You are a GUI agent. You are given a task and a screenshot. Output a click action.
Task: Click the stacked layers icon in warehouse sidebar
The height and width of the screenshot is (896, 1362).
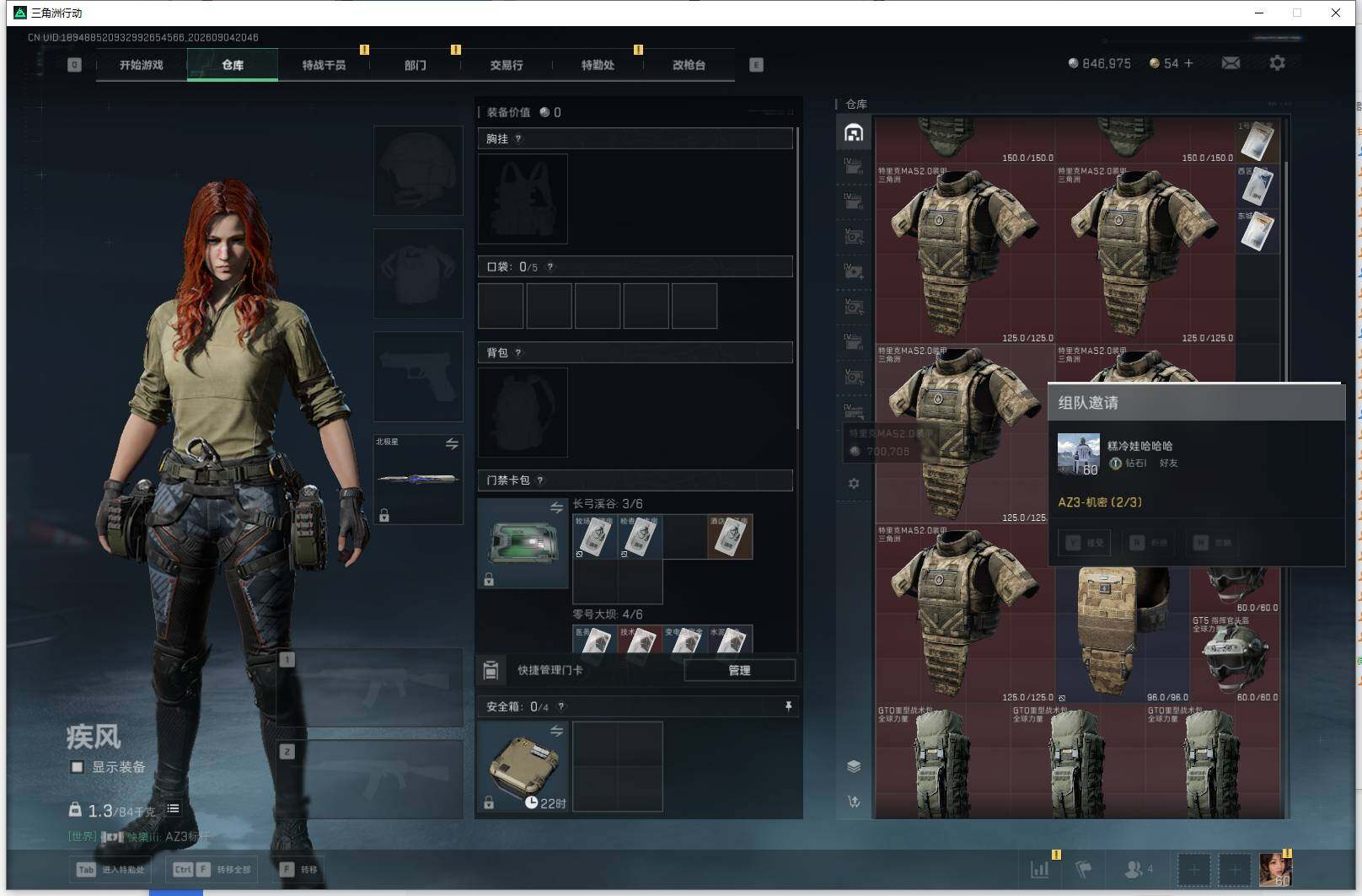[854, 766]
